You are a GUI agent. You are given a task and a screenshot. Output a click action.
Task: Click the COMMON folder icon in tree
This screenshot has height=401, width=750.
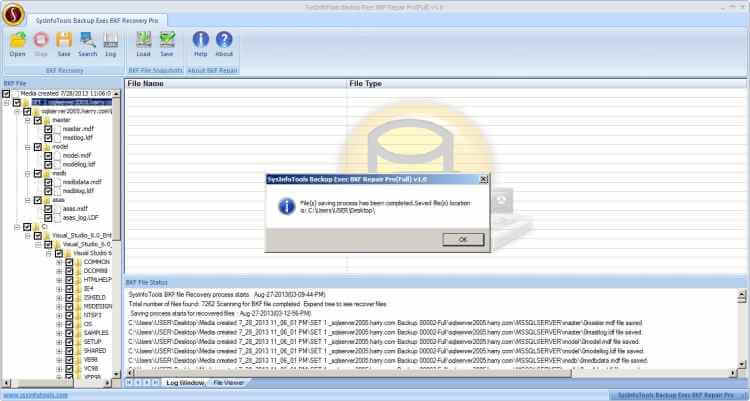pos(78,262)
